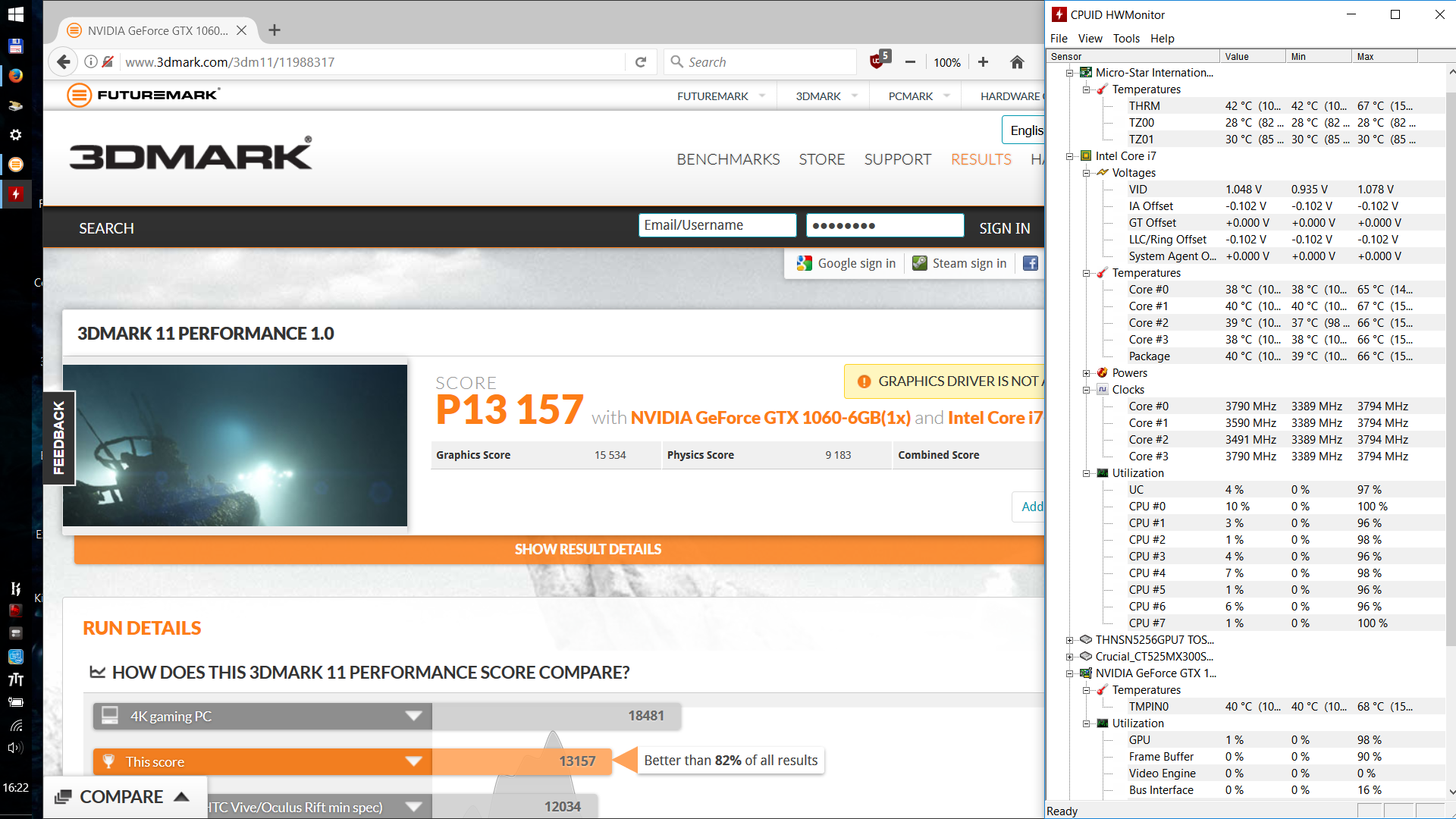Zoom in with the plus icon
Screen dimensions: 1456x819
983,62
